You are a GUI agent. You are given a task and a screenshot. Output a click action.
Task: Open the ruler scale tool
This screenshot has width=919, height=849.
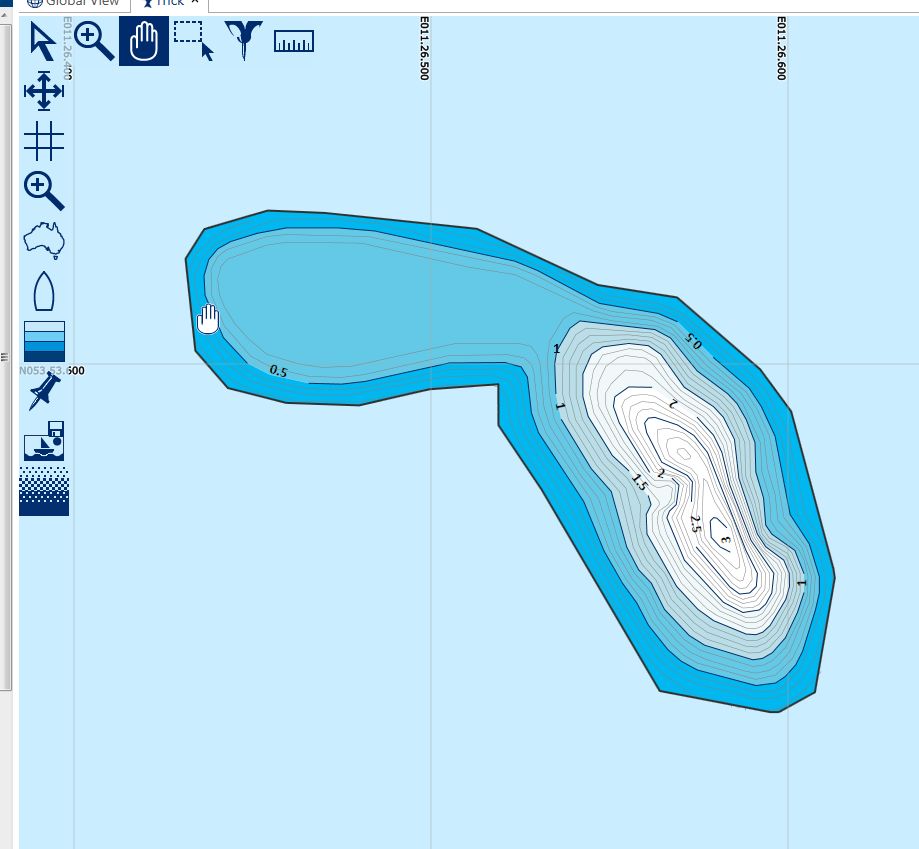(294, 41)
